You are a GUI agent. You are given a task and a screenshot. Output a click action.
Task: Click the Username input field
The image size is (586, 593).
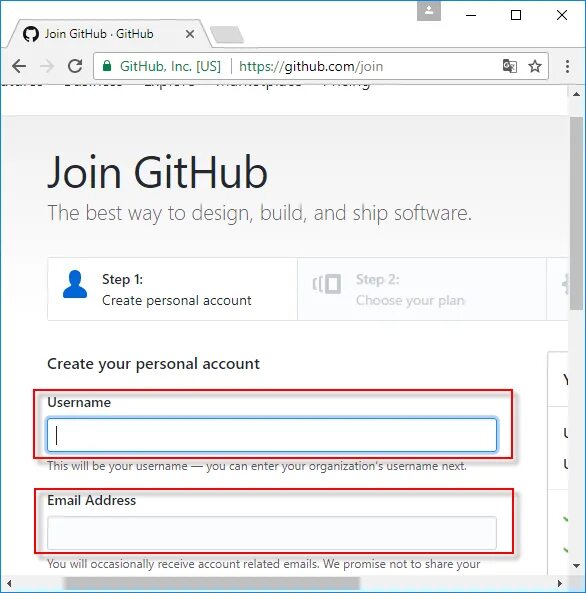pos(272,435)
